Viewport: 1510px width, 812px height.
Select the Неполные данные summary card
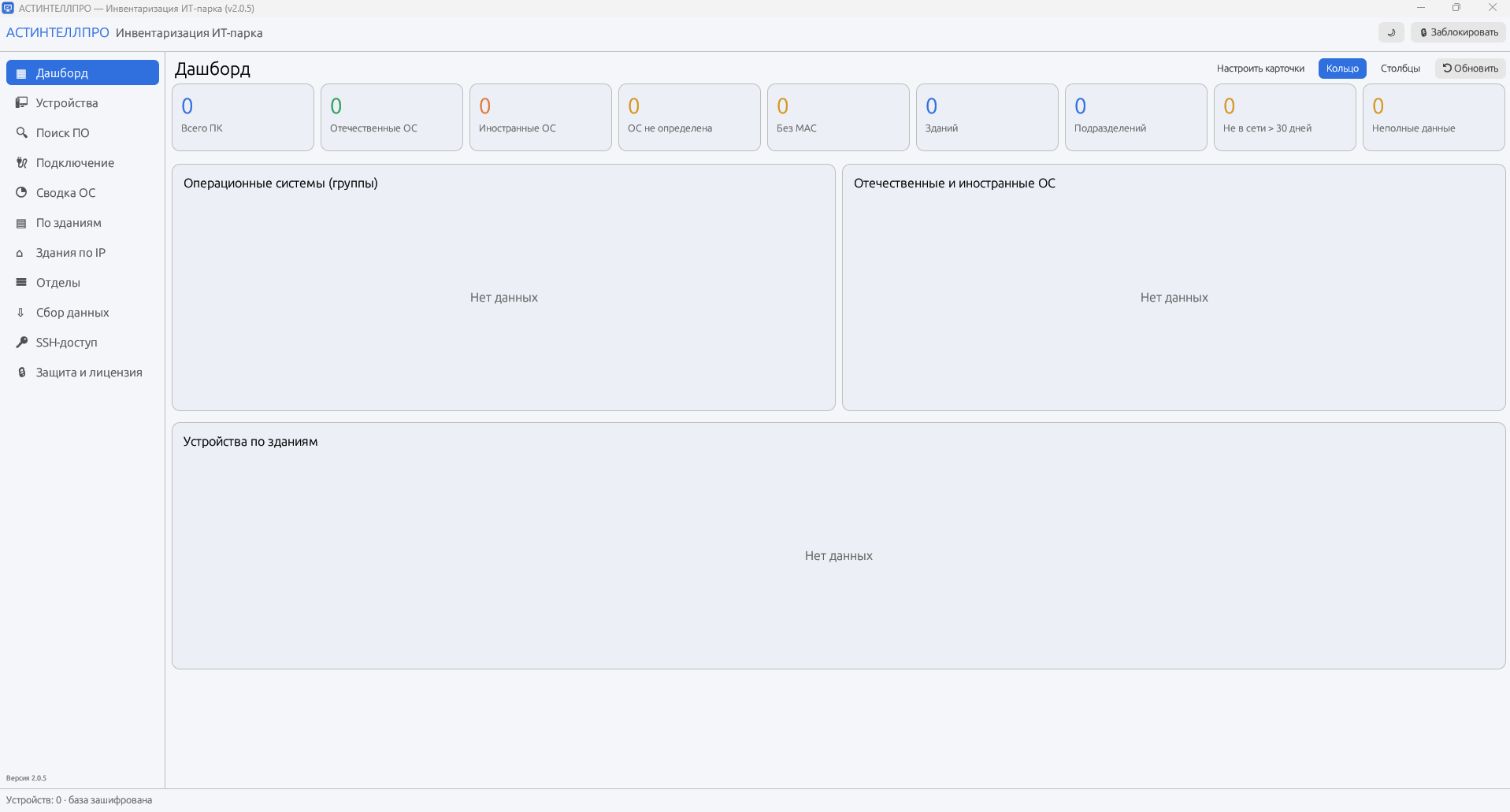[x=1434, y=117]
